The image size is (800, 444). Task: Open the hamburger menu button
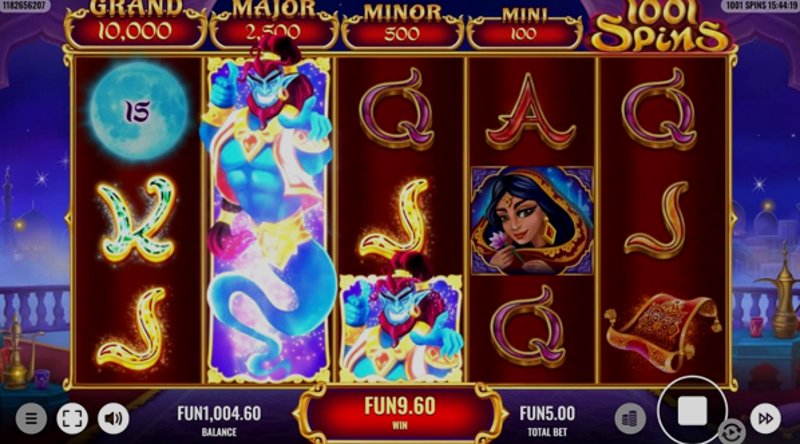[31, 419]
